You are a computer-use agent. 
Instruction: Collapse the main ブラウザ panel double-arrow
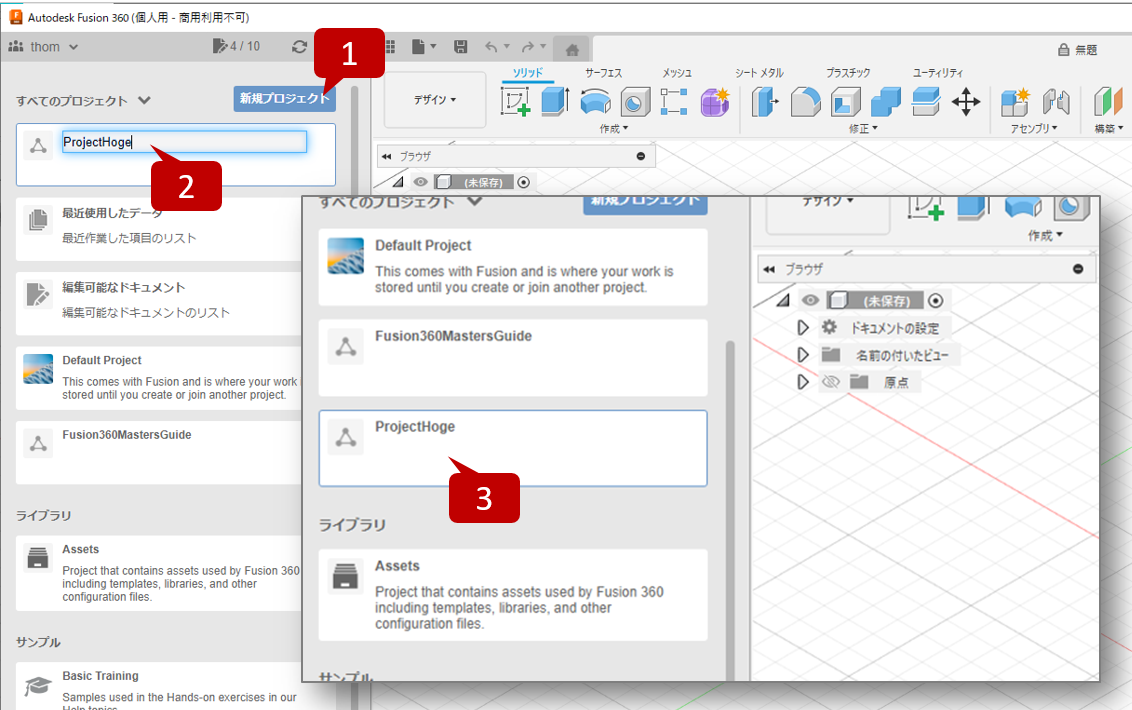click(386, 156)
